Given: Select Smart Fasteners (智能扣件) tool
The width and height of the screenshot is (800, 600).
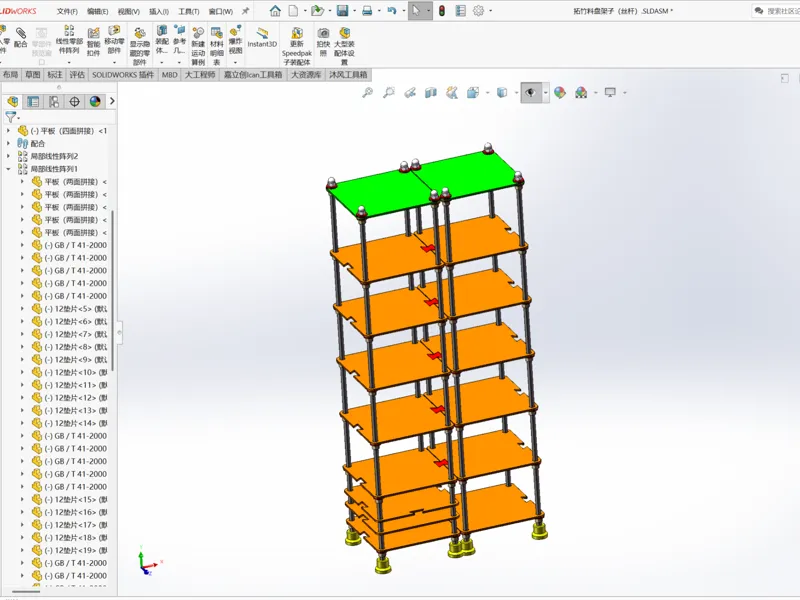Looking at the screenshot, I should 93,42.
